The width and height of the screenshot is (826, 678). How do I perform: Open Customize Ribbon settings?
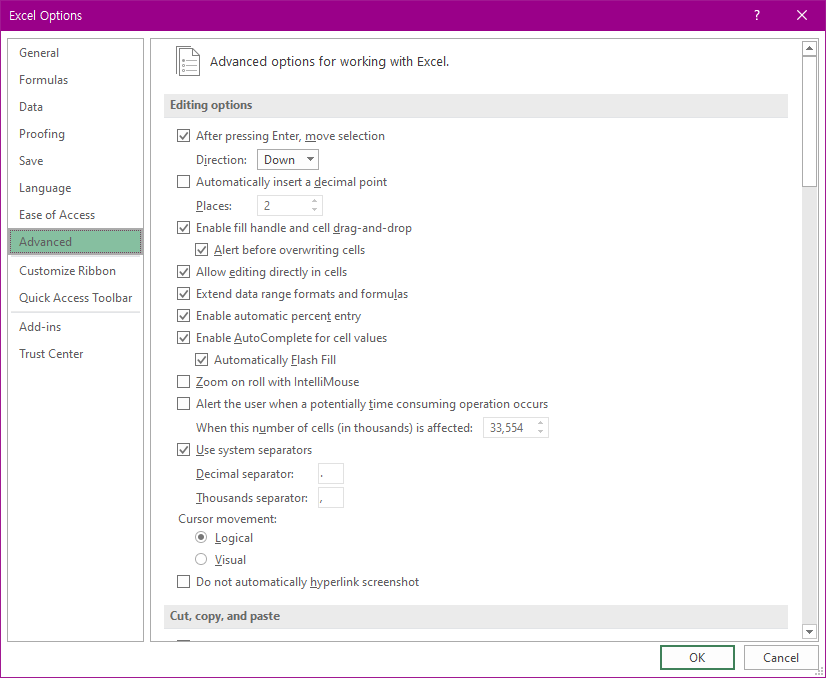tap(75, 271)
